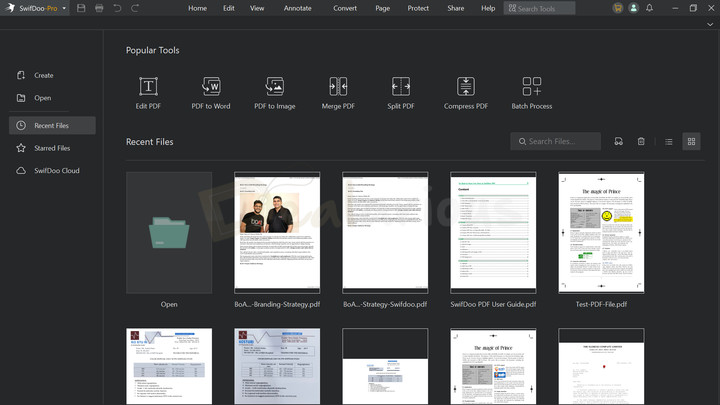The width and height of the screenshot is (720, 405).
Task: Click the Test-PDF-File.pdf file name
Action: pos(601,304)
